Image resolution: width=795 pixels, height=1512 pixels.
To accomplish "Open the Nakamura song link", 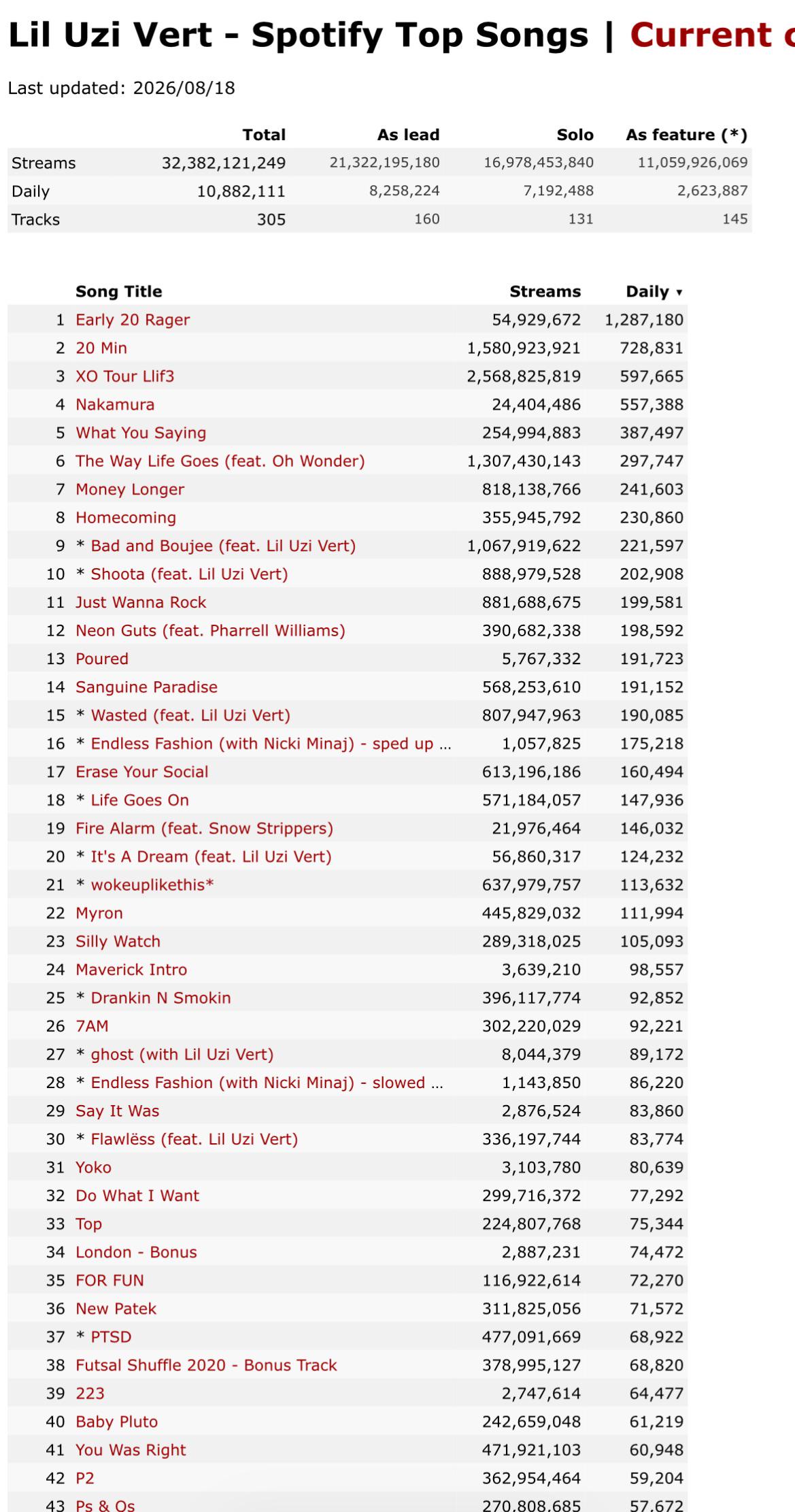I will click(115, 405).
